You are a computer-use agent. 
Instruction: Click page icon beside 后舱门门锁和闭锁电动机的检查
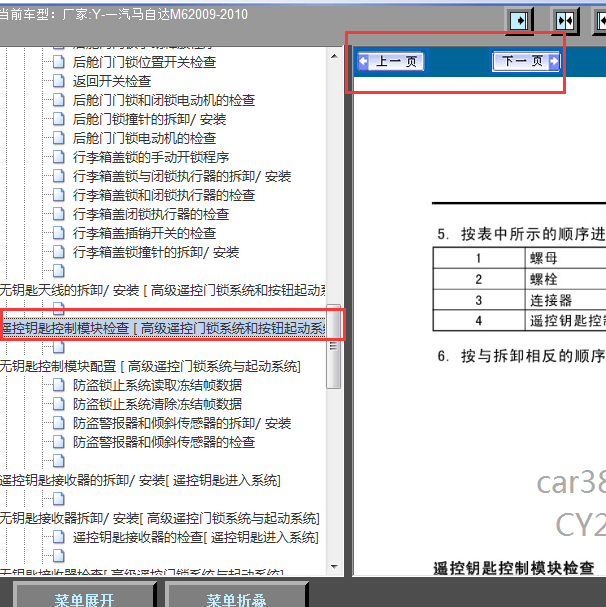58,99
